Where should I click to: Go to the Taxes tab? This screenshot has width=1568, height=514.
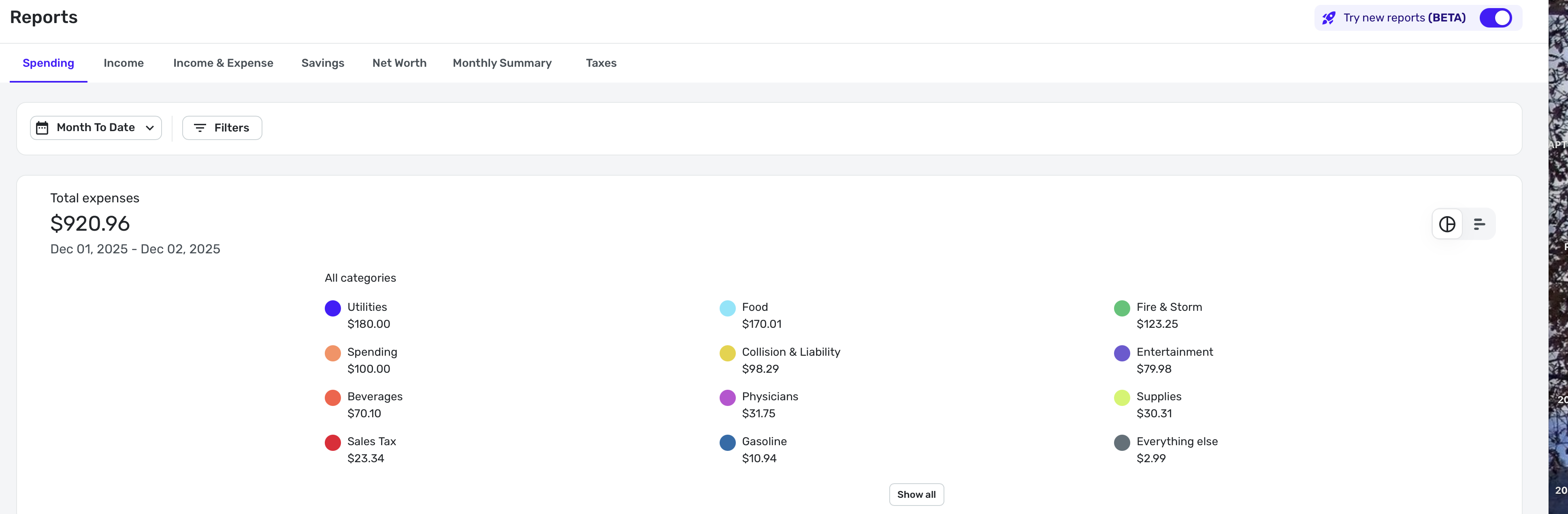click(601, 63)
